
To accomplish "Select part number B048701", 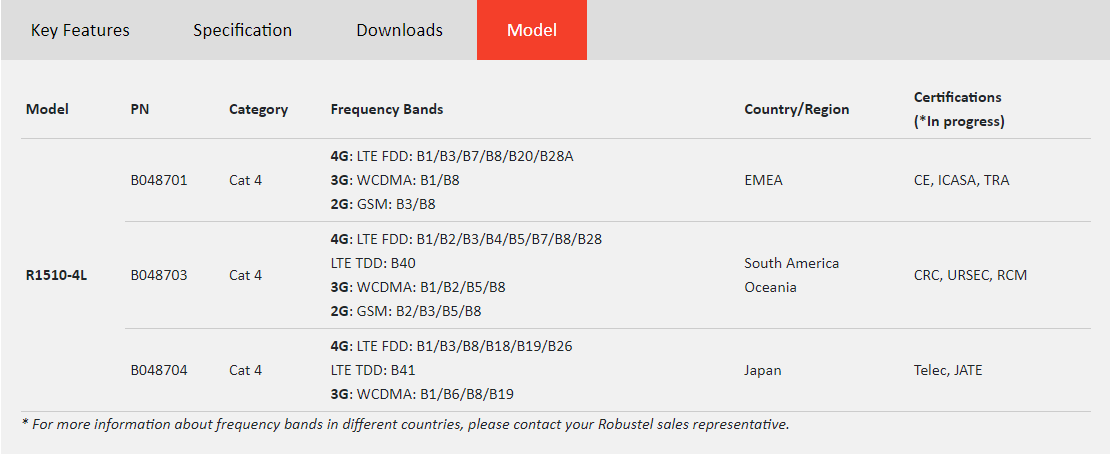I will (158, 180).
